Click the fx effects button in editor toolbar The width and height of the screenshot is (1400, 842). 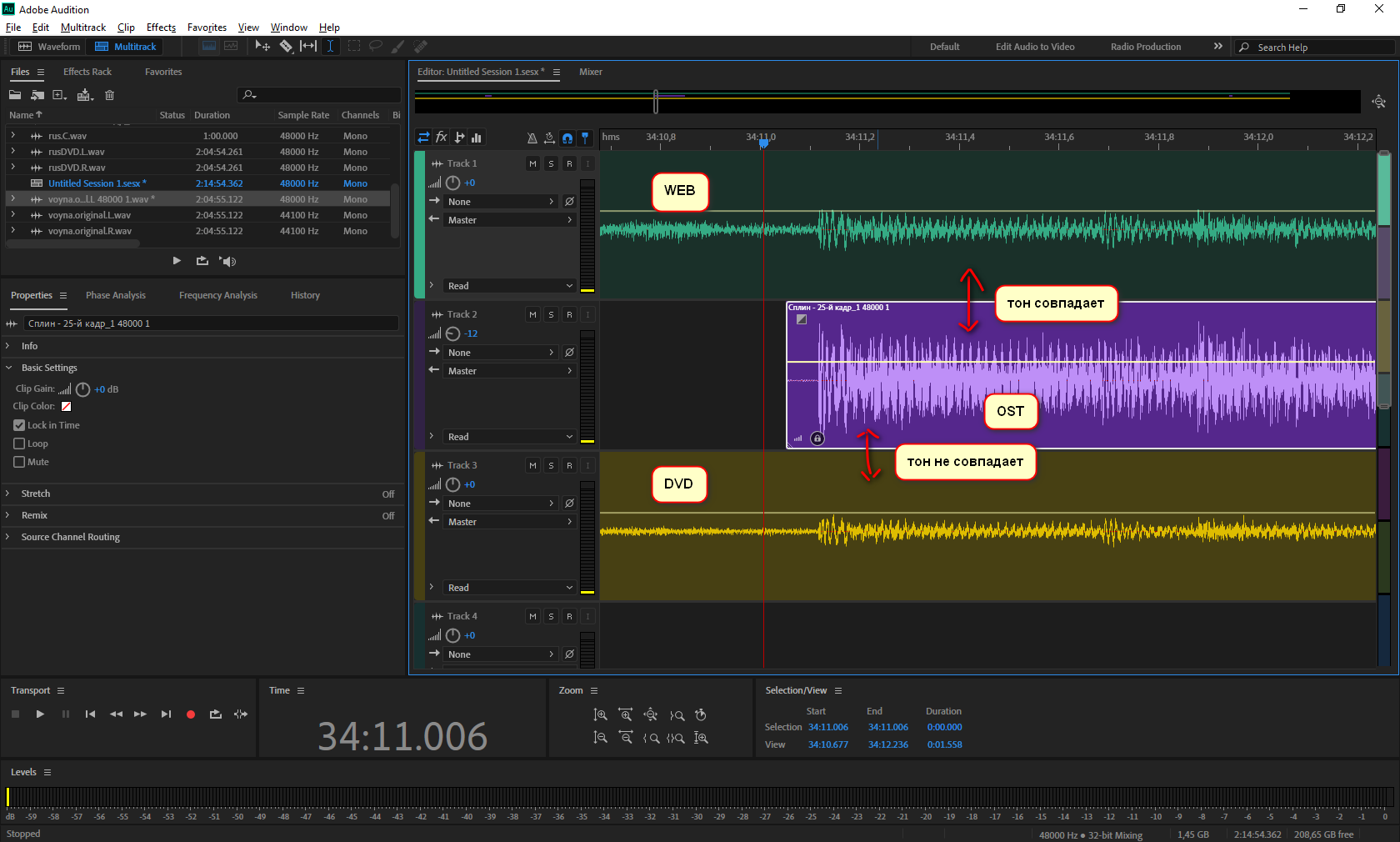coord(442,138)
